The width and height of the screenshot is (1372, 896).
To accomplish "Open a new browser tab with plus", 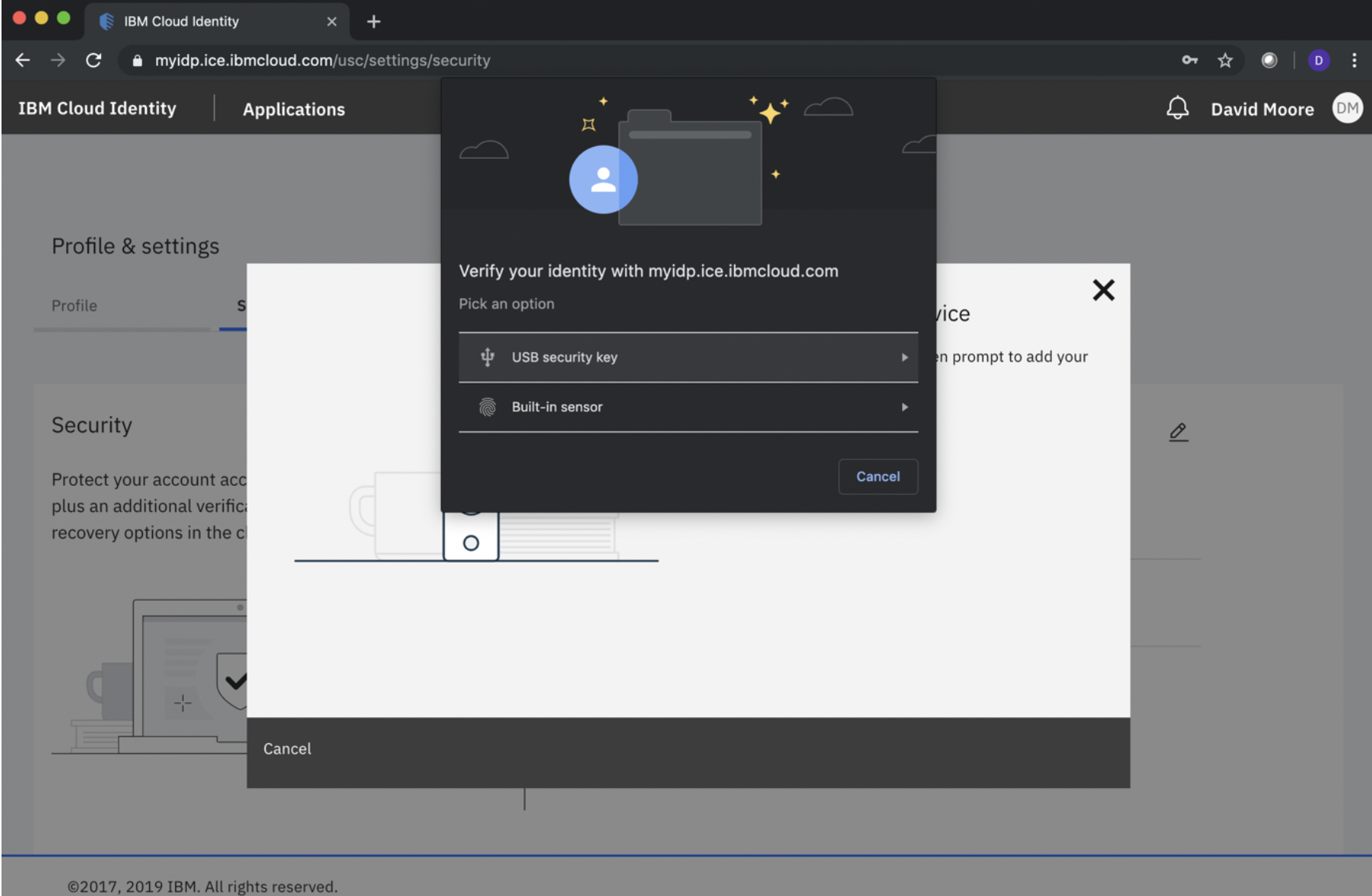I will click(373, 21).
